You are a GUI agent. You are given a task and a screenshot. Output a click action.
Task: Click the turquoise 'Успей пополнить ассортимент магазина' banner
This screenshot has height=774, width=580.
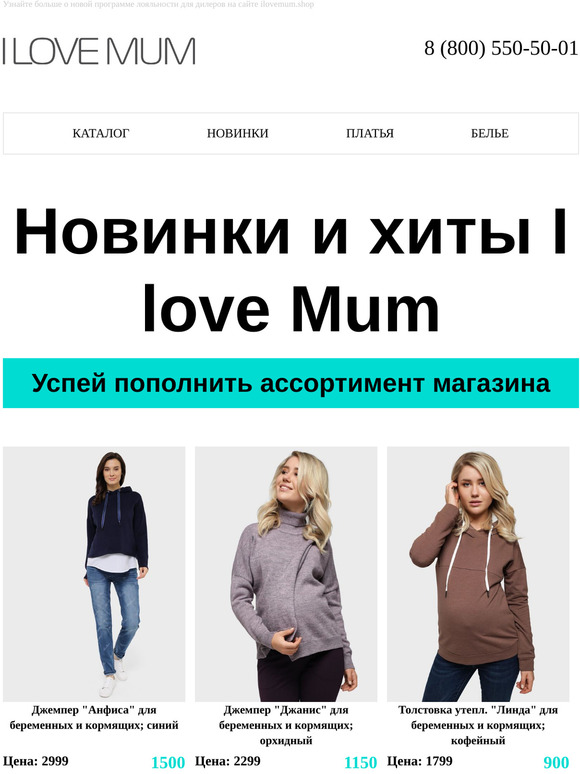coord(291,383)
